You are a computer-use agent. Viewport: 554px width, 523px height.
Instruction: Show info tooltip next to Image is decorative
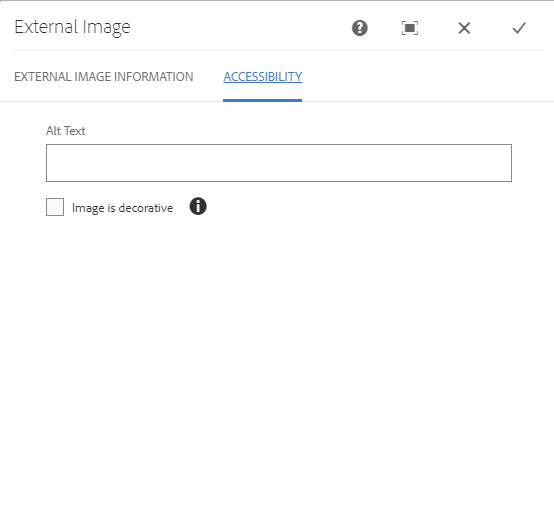click(198, 206)
